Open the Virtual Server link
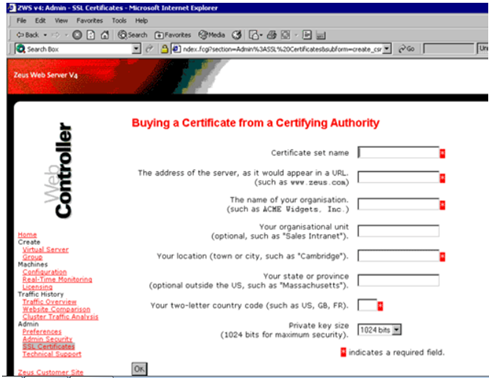Screen dimensions: 491x380 46,250
